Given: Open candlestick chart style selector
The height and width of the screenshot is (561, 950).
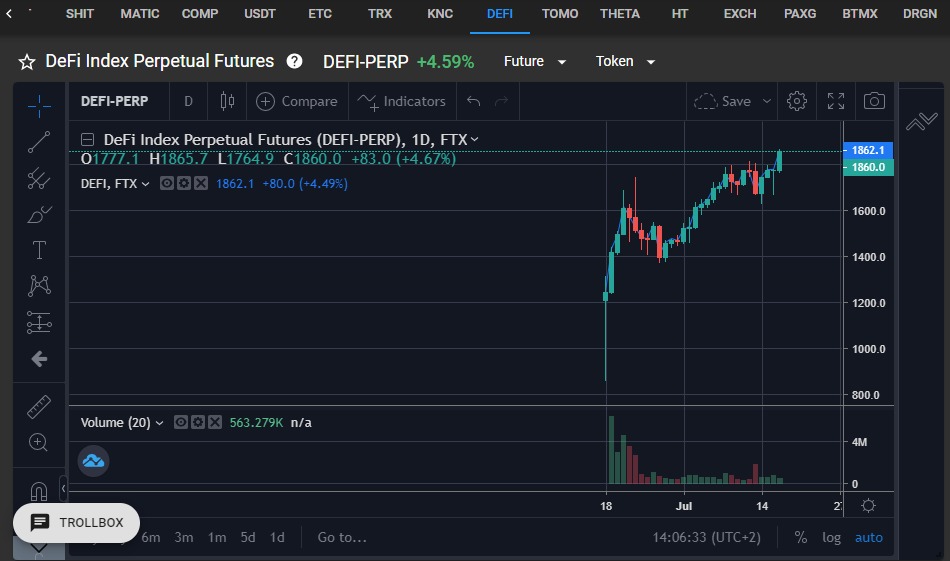Looking at the screenshot, I should coord(227,101).
